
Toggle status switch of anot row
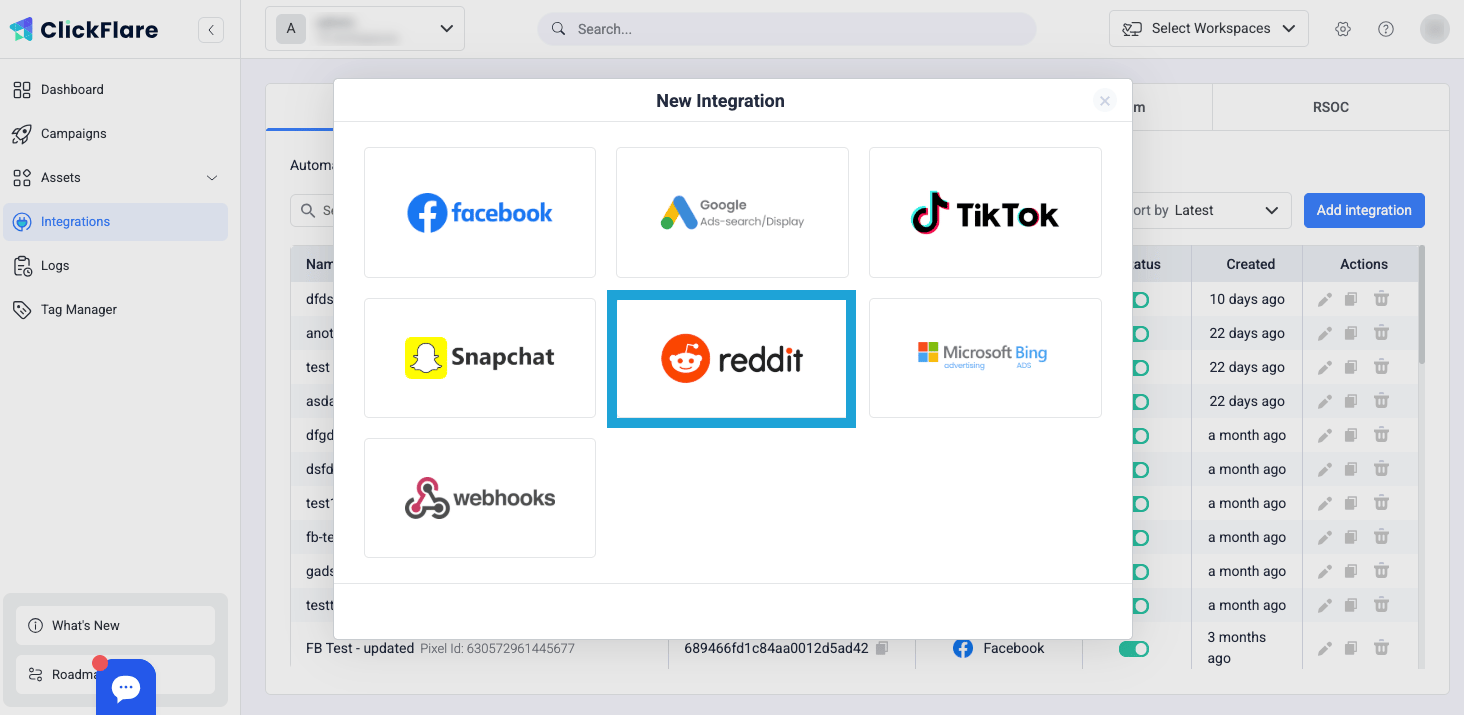pyautogui.click(x=1140, y=334)
